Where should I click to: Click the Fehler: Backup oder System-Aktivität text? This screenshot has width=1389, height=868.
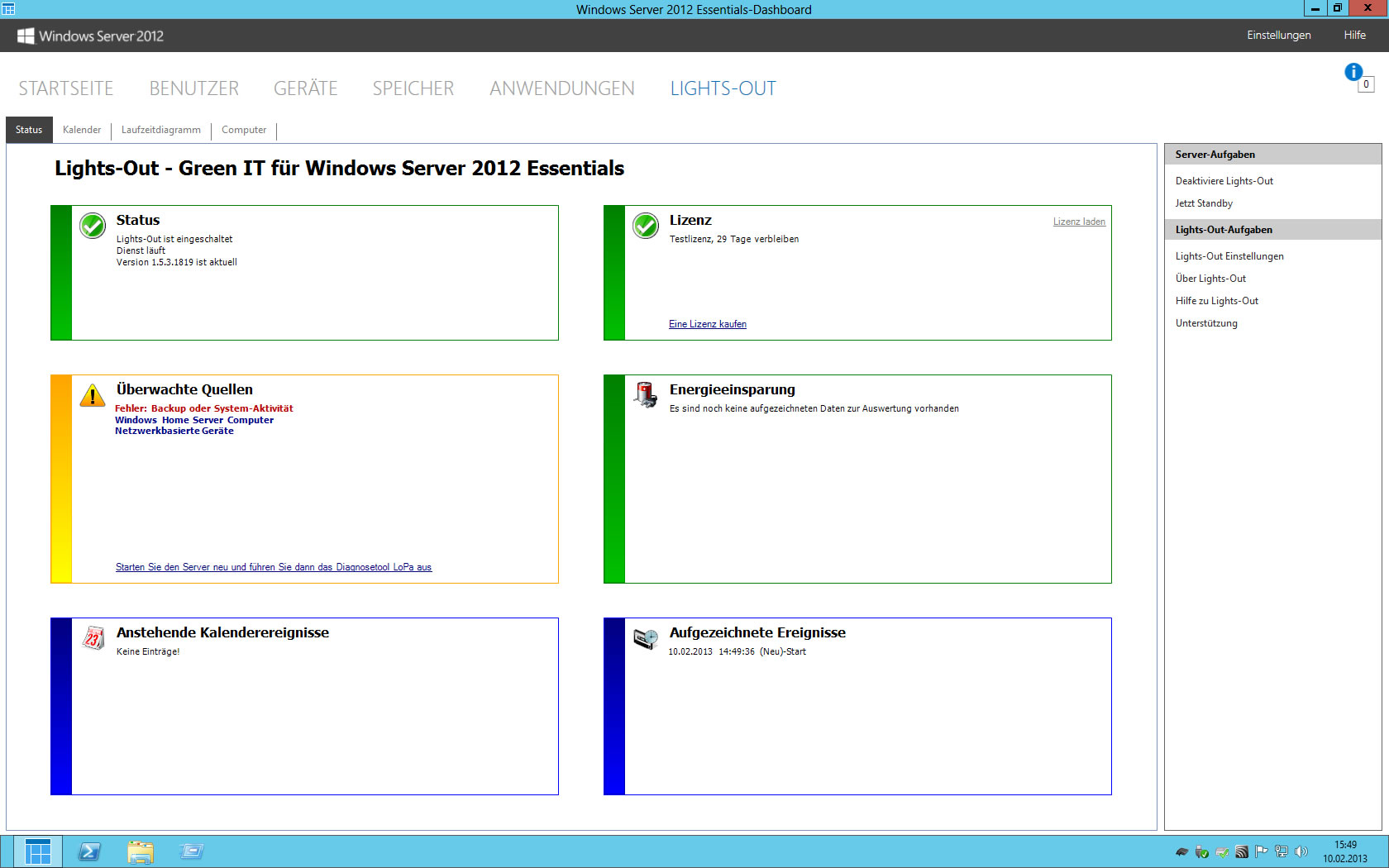click(x=204, y=408)
